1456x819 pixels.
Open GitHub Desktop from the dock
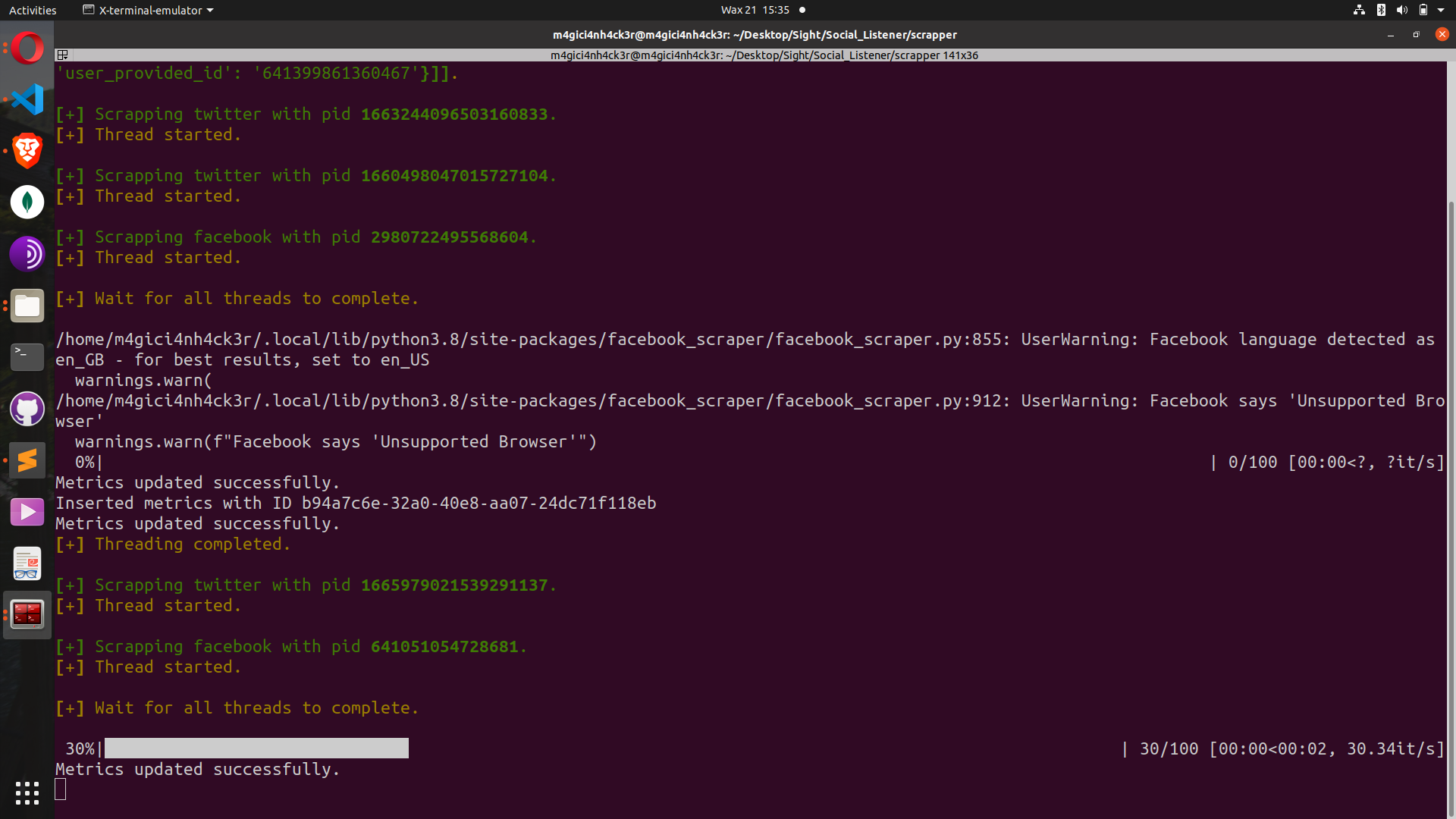click(27, 409)
